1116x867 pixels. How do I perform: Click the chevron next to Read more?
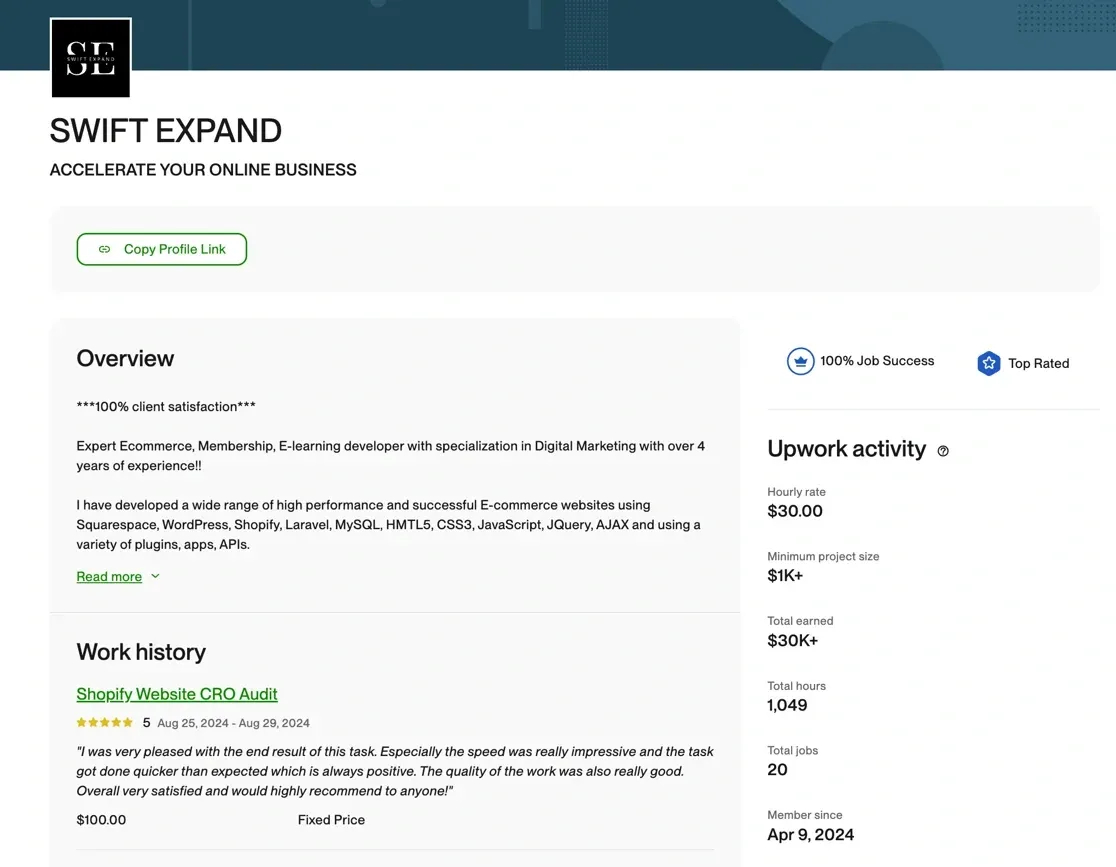coord(155,576)
